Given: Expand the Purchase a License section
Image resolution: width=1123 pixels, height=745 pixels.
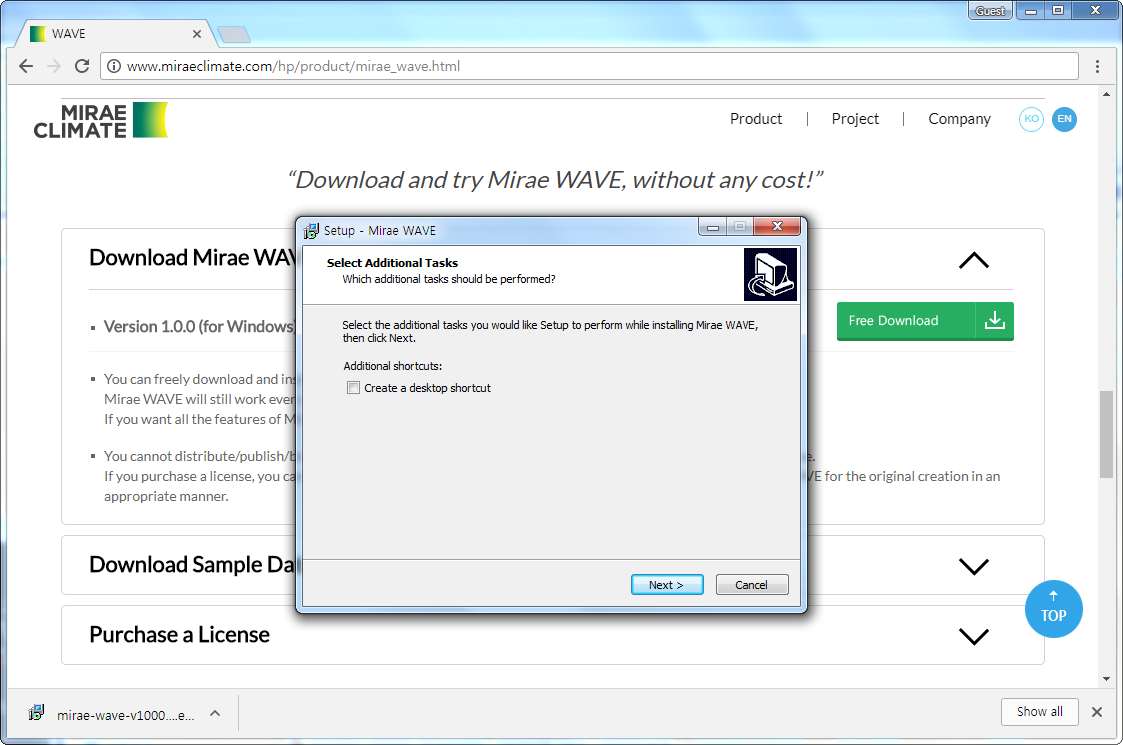Looking at the screenshot, I should 973,636.
